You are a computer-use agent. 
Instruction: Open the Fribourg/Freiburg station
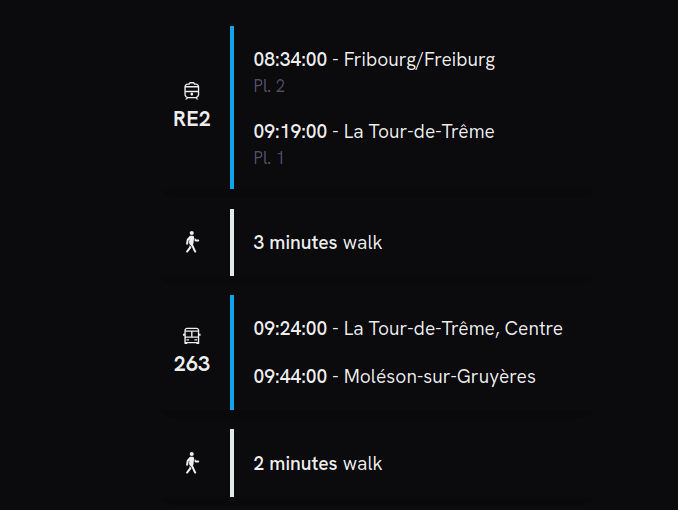pyautogui.click(x=419, y=60)
